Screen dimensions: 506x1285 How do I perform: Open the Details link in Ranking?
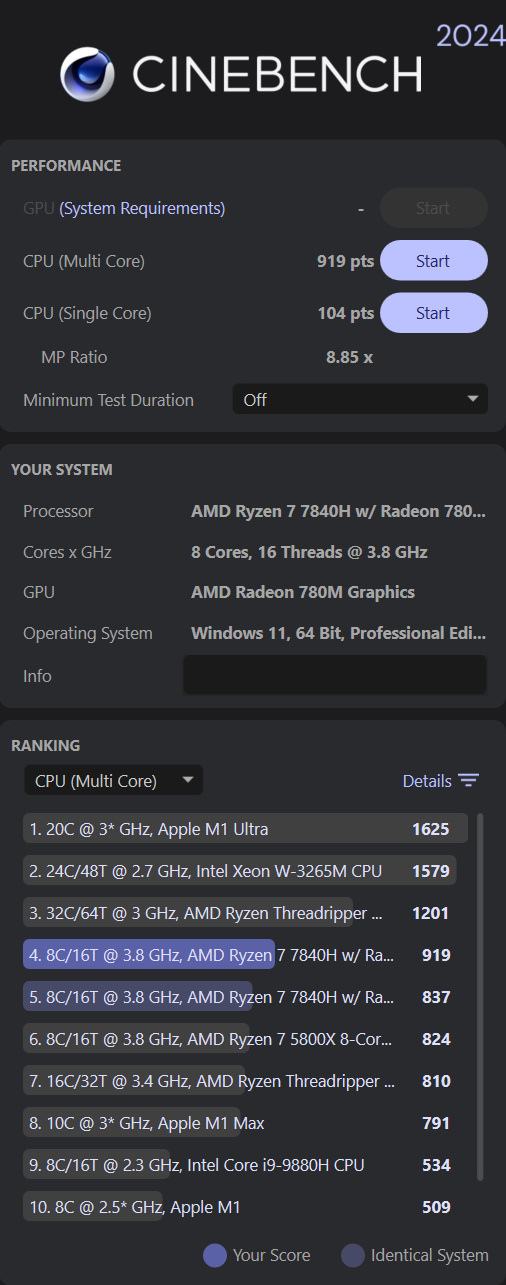(x=427, y=781)
